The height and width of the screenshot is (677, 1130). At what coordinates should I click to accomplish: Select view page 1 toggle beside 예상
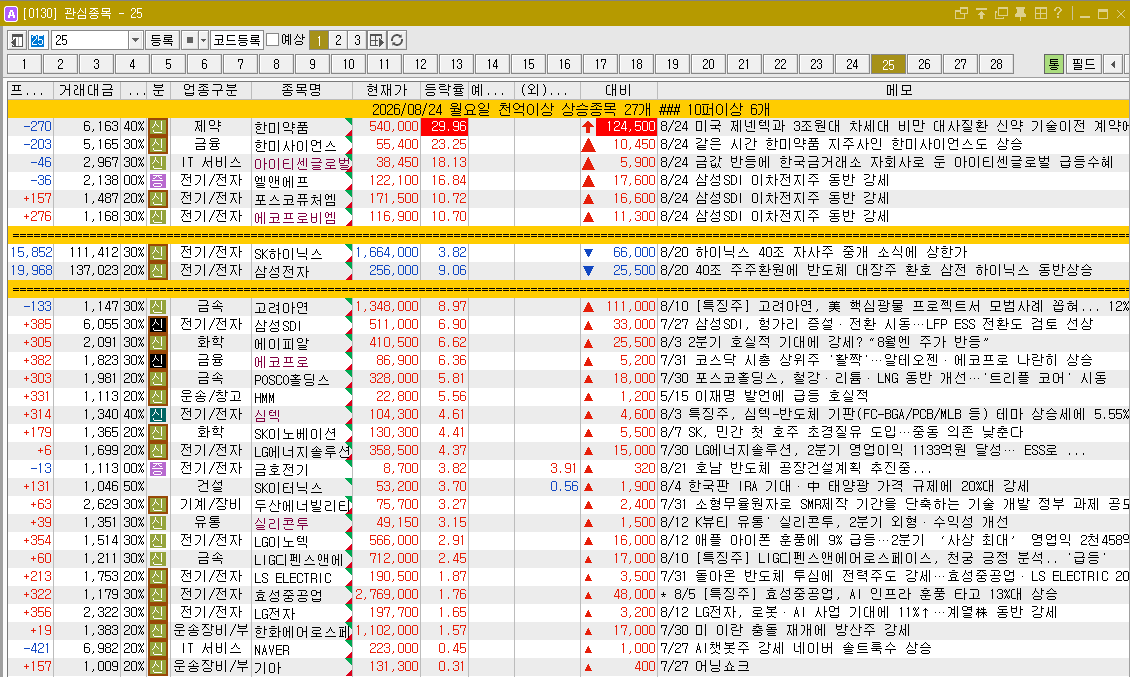point(319,40)
